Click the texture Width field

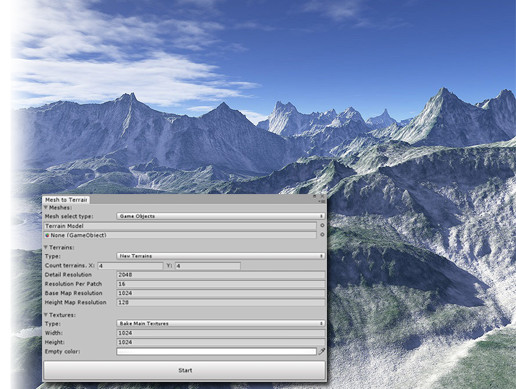[x=221, y=333]
